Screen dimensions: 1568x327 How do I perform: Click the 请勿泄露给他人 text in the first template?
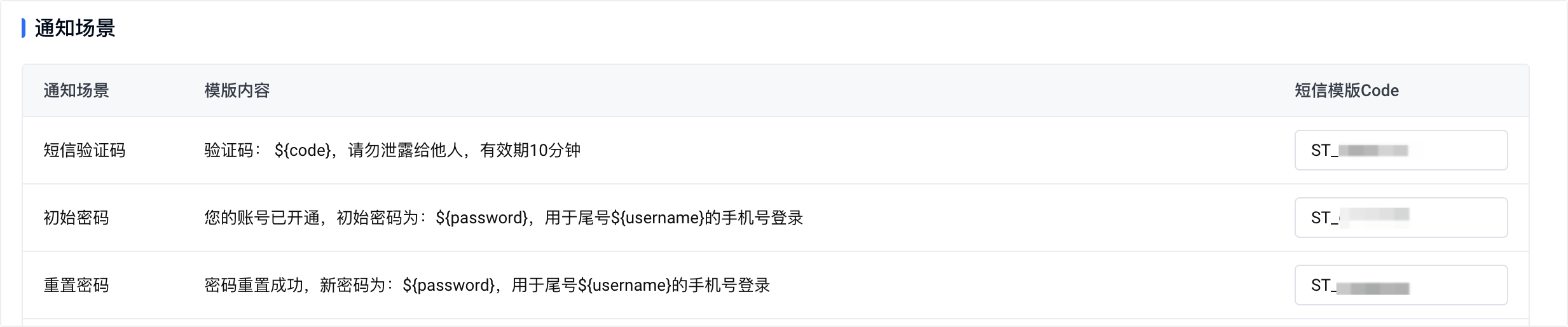[x=406, y=150]
